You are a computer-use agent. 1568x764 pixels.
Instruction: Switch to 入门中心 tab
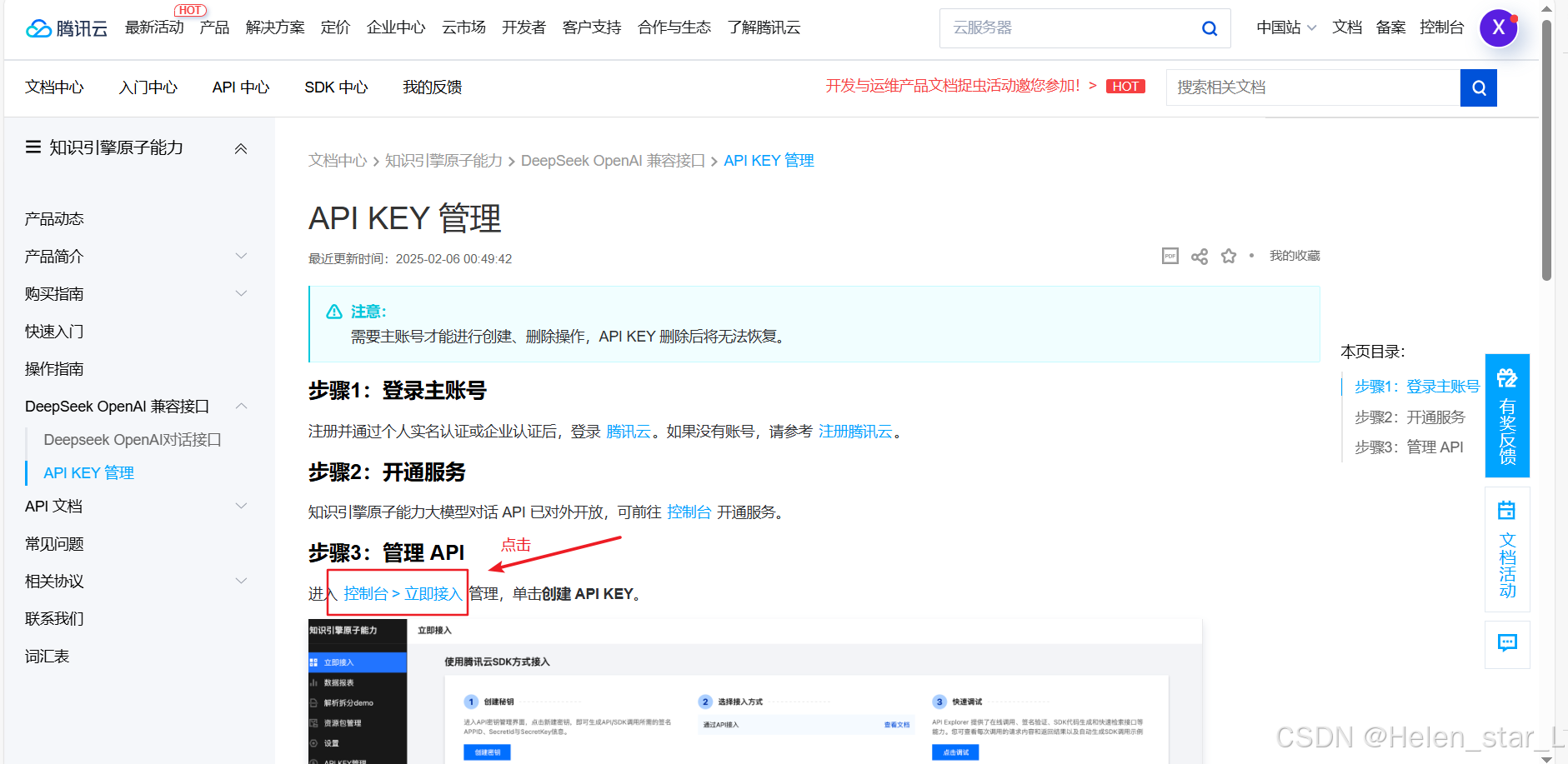tap(148, 87)
